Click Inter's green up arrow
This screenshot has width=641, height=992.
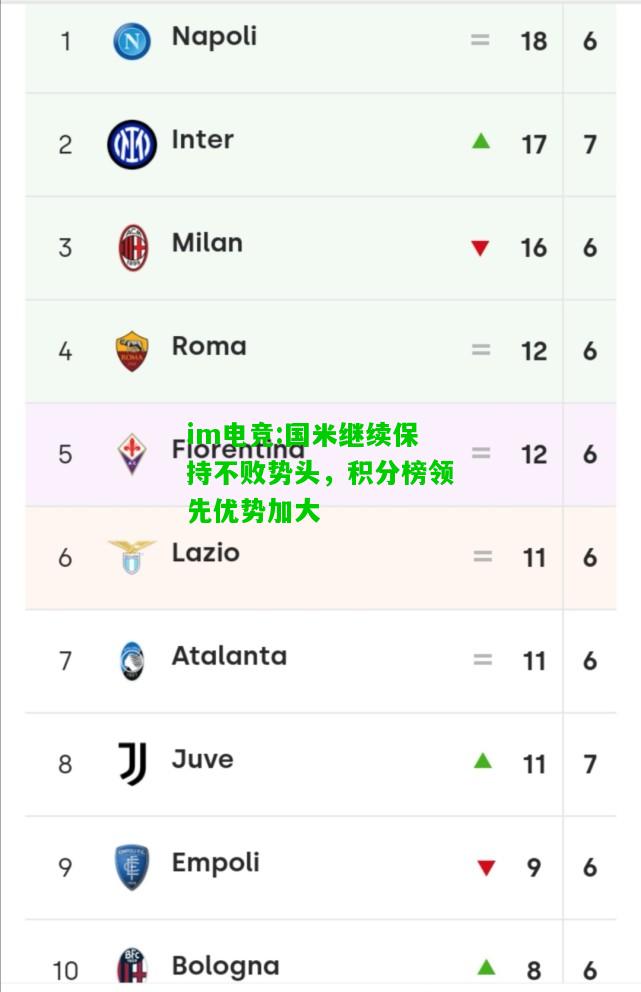click(x=481, y=140)
